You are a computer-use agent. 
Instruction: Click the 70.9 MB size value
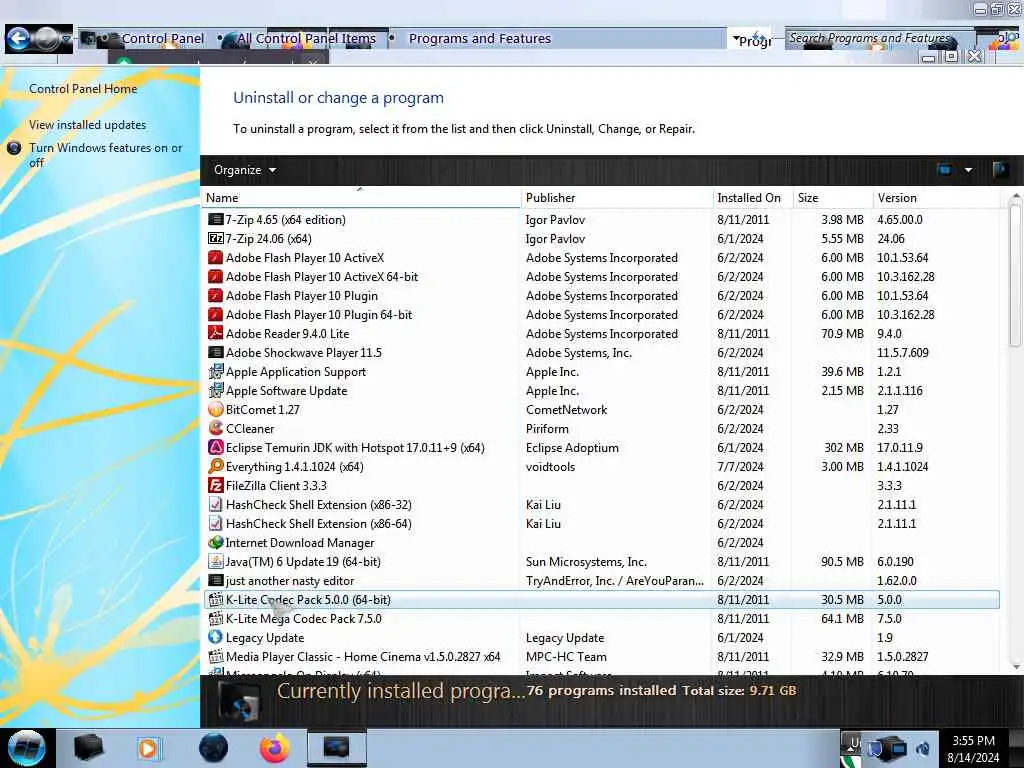(842, 333)
